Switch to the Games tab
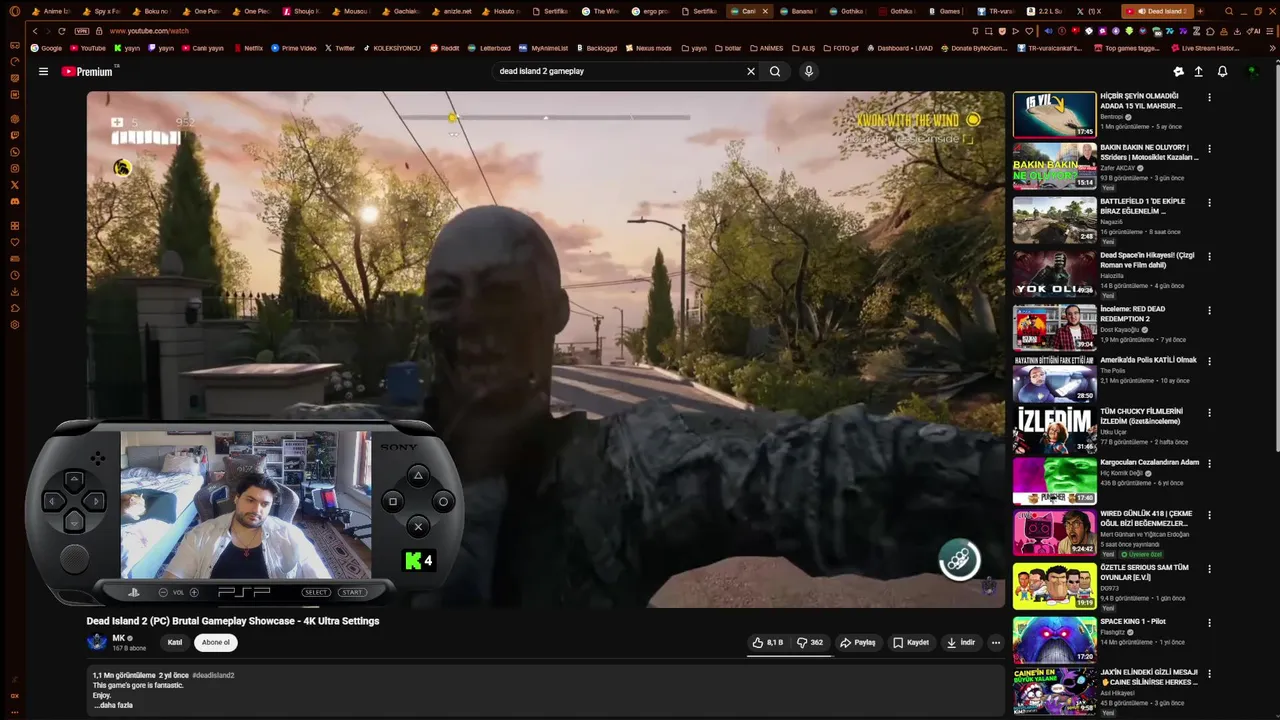Viewport: 1280px width, 720px height. pos(948,11)
